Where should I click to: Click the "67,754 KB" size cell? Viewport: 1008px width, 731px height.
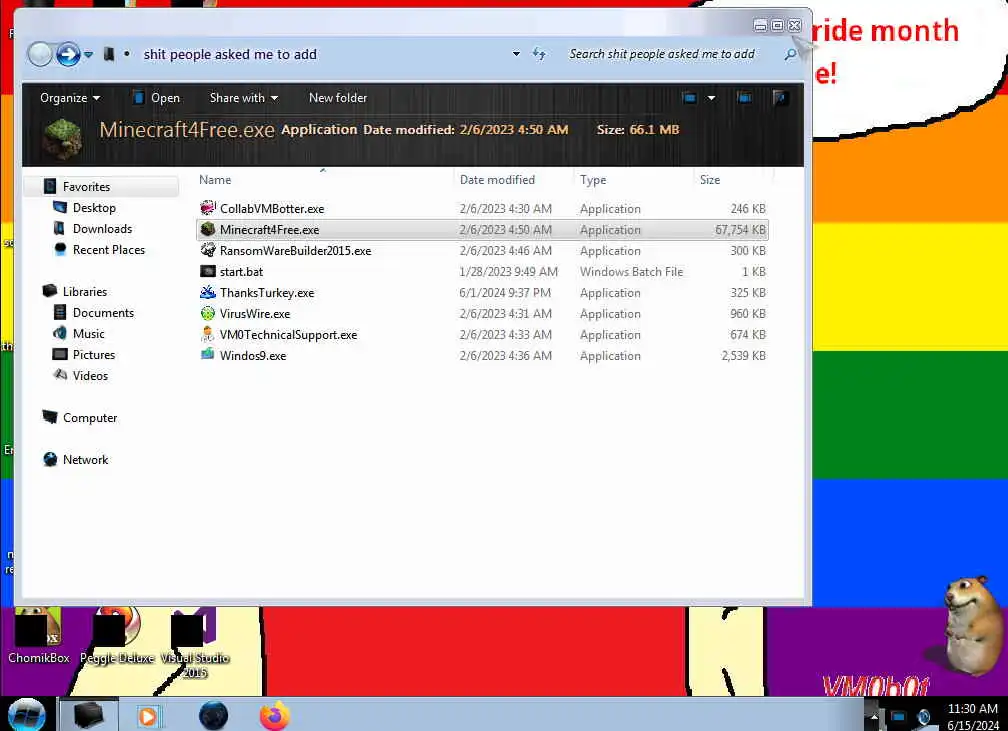[x=740, y=230]
